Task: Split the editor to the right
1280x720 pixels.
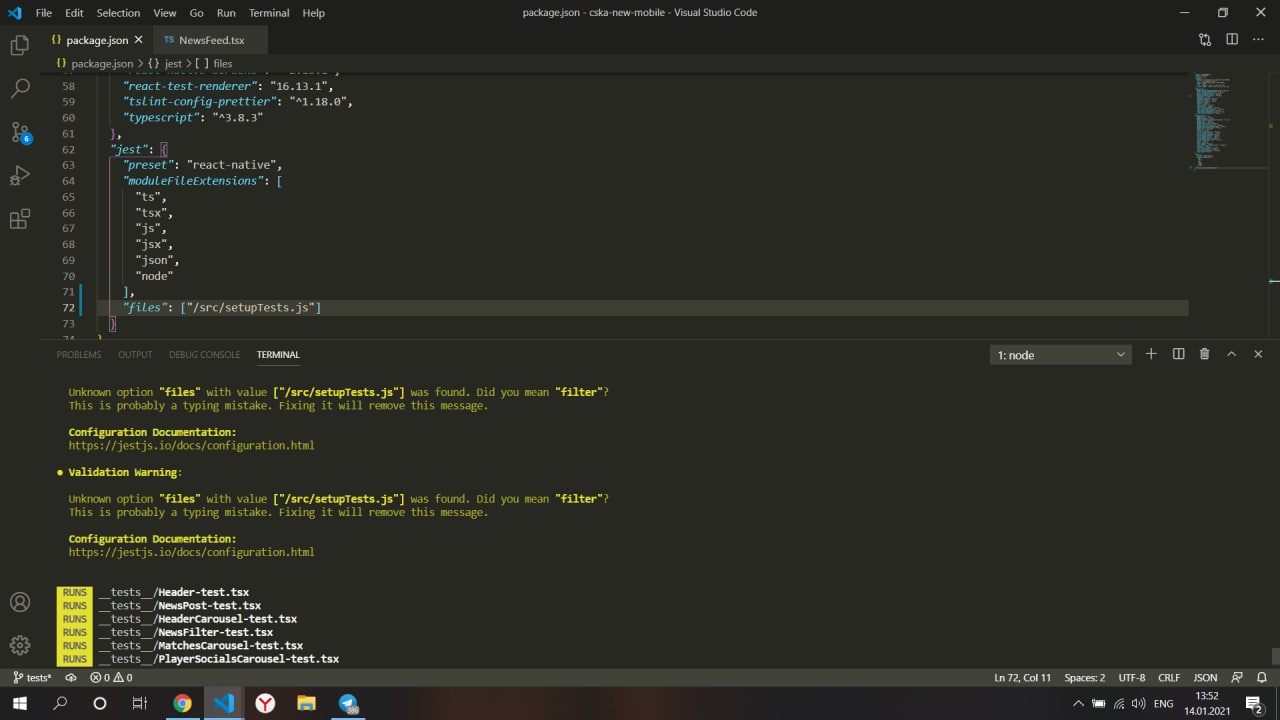Action: point(1232,40)
